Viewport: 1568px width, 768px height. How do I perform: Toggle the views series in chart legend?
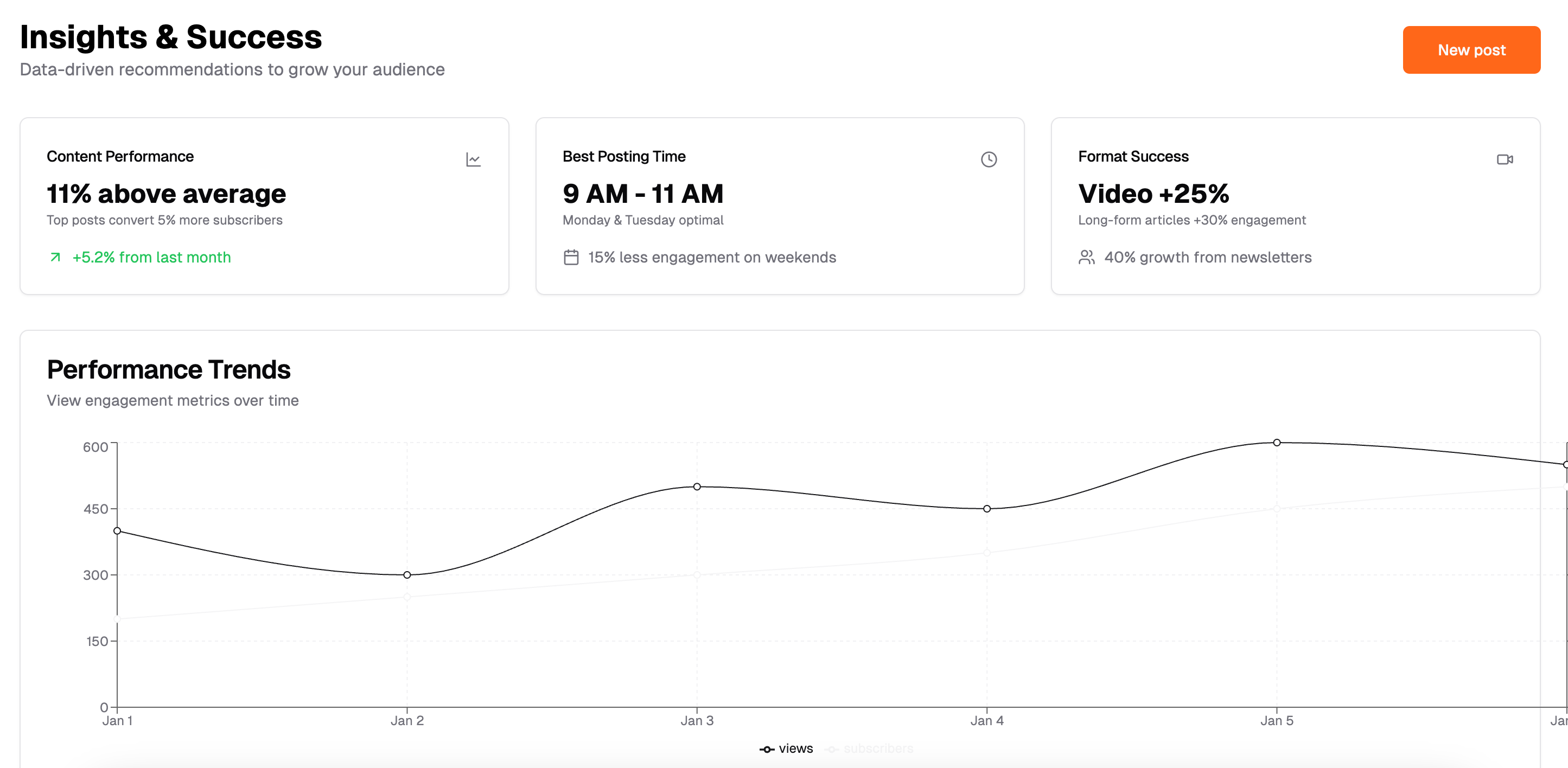click(795, 748)
